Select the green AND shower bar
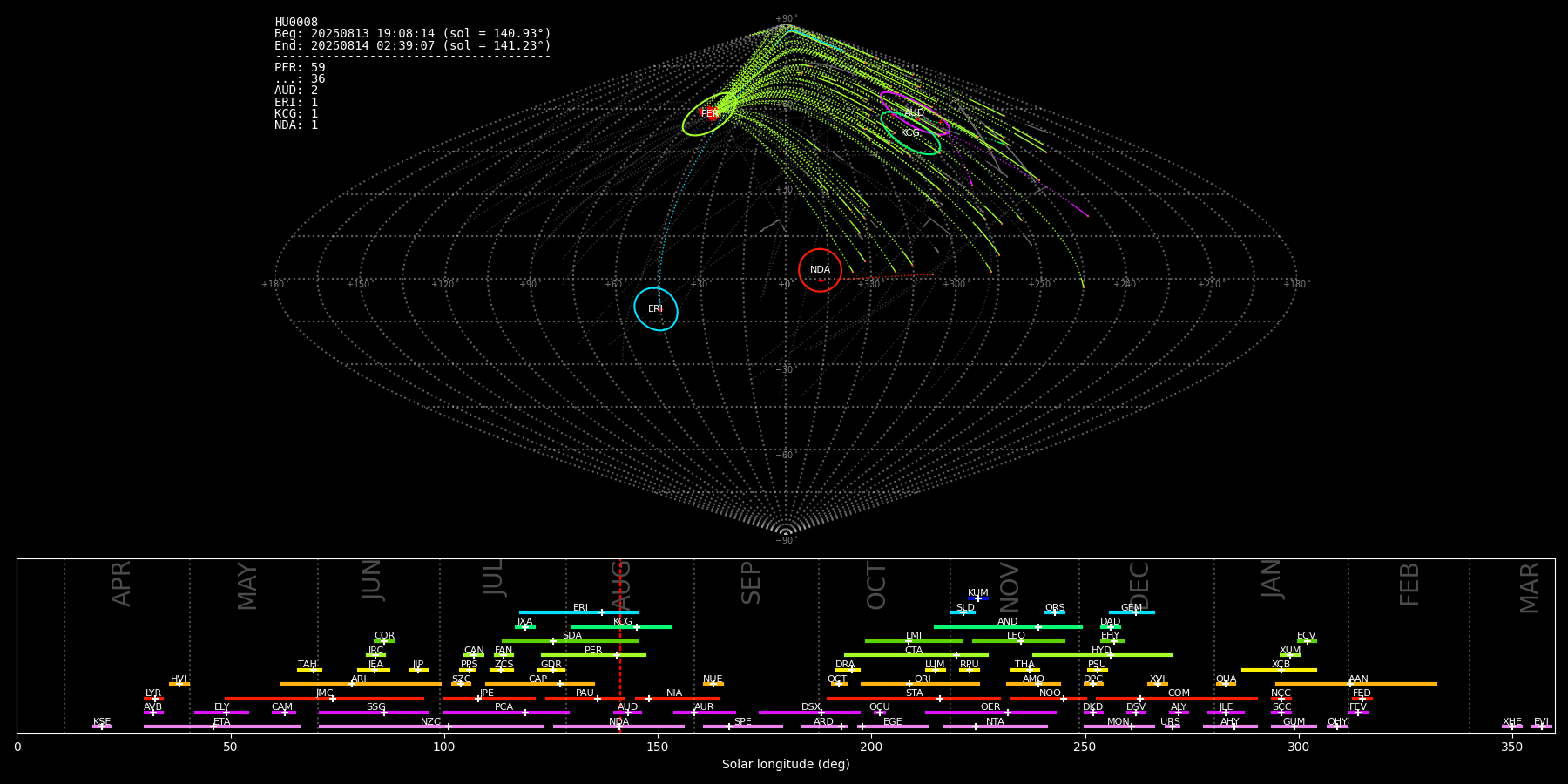Screen dimensions: 1568x784 click(x=1008, y=626)
